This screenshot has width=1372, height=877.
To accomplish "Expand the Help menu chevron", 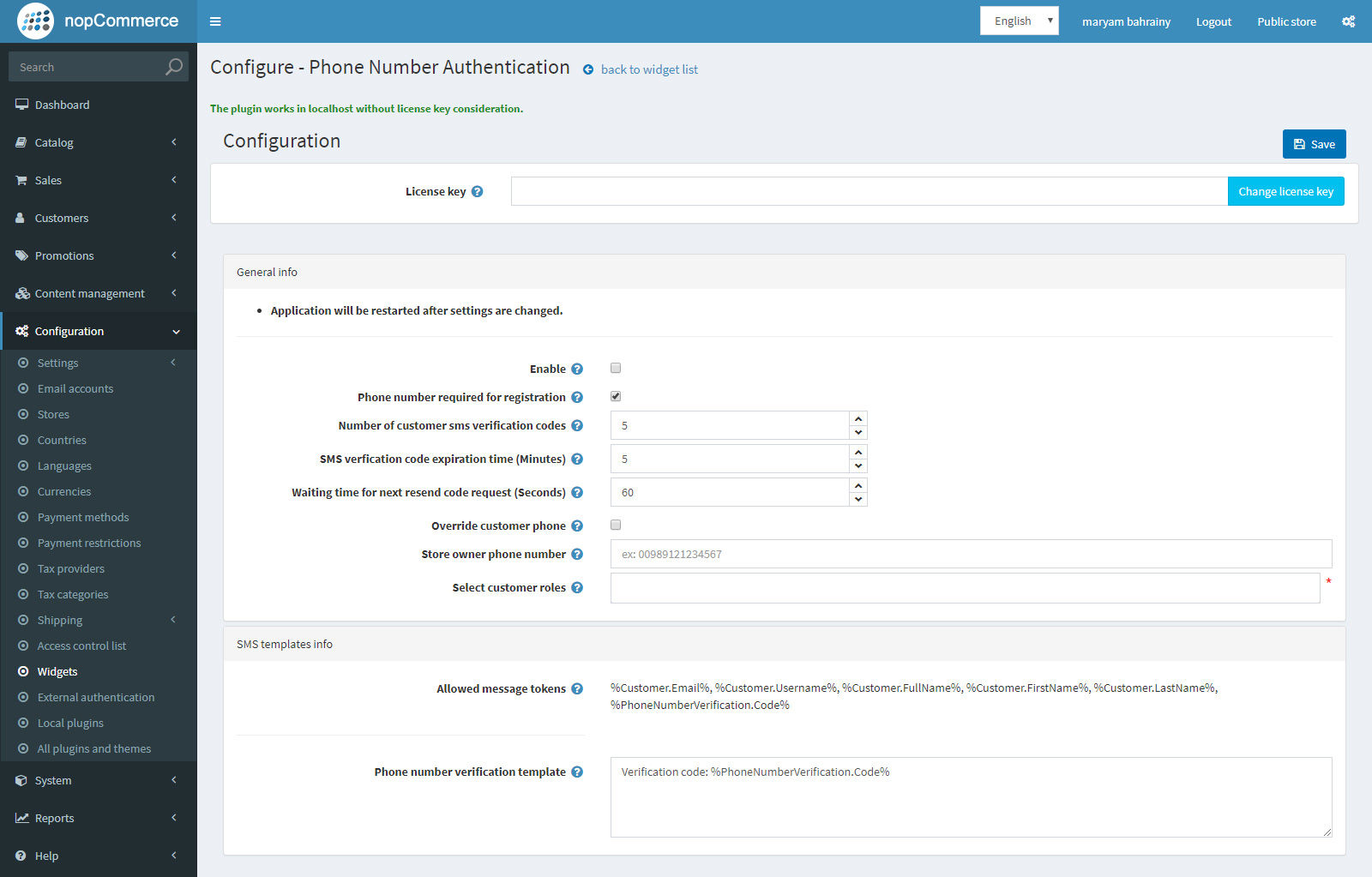I will 174,856.
